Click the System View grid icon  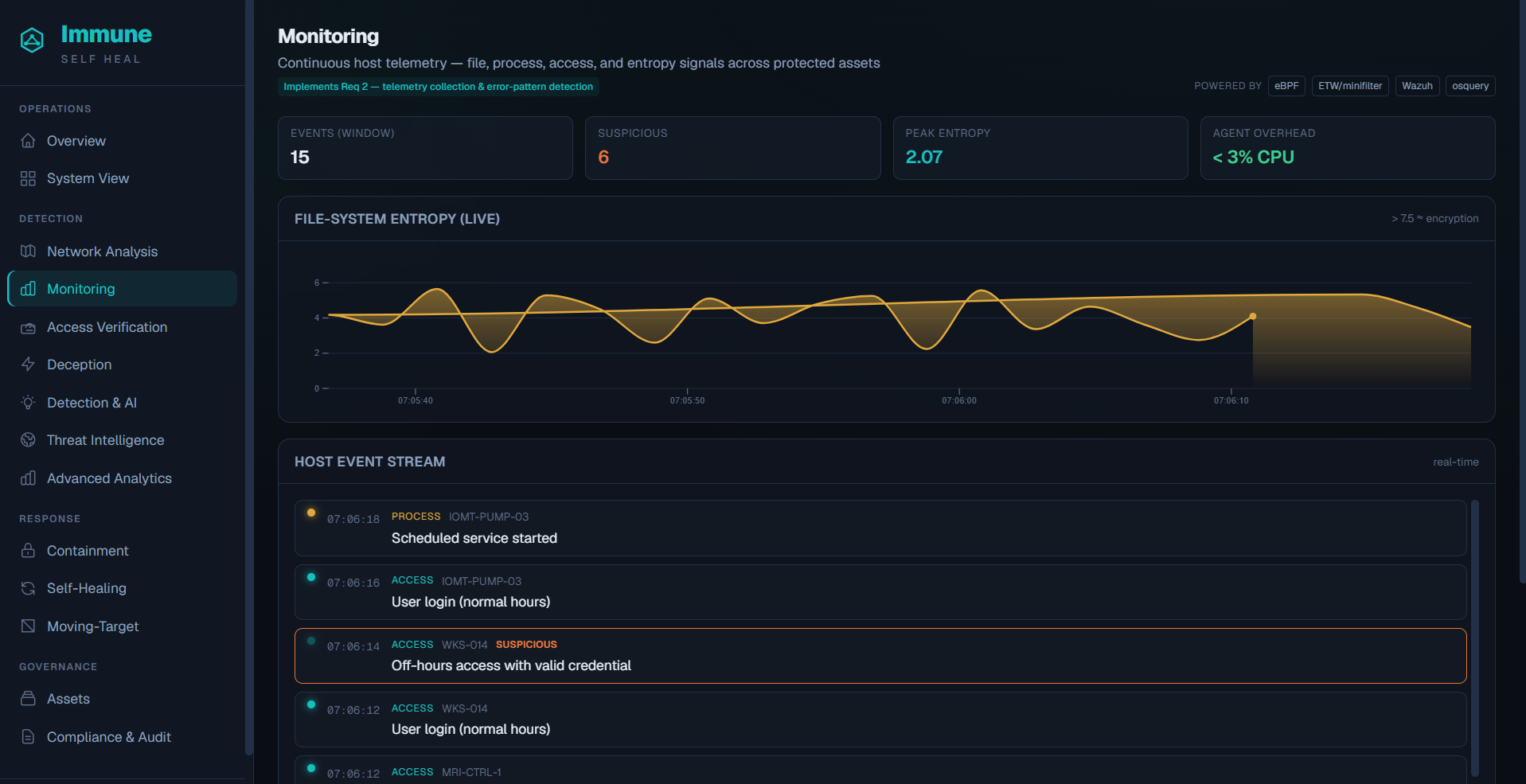tap(28, 178)
